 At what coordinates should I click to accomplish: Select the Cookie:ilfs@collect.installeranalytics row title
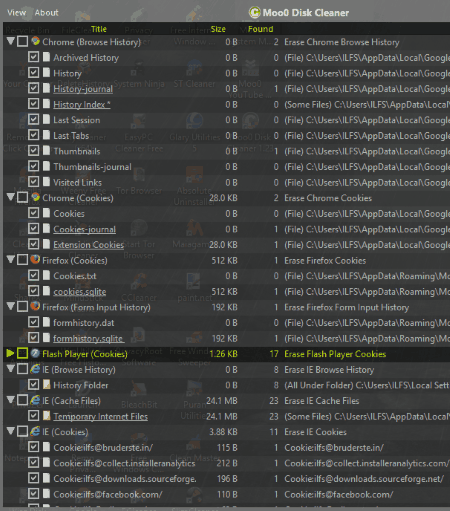pyautogui.click(x=124, y=463)
